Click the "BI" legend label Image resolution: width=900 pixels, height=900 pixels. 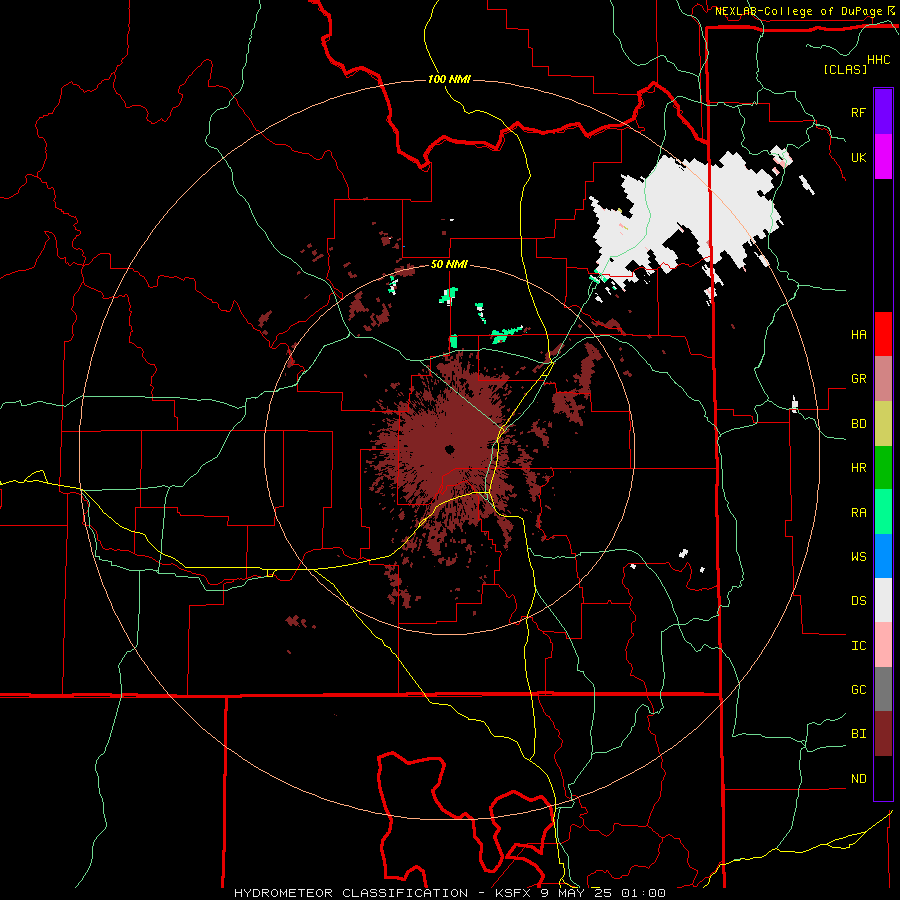point(858,734)
